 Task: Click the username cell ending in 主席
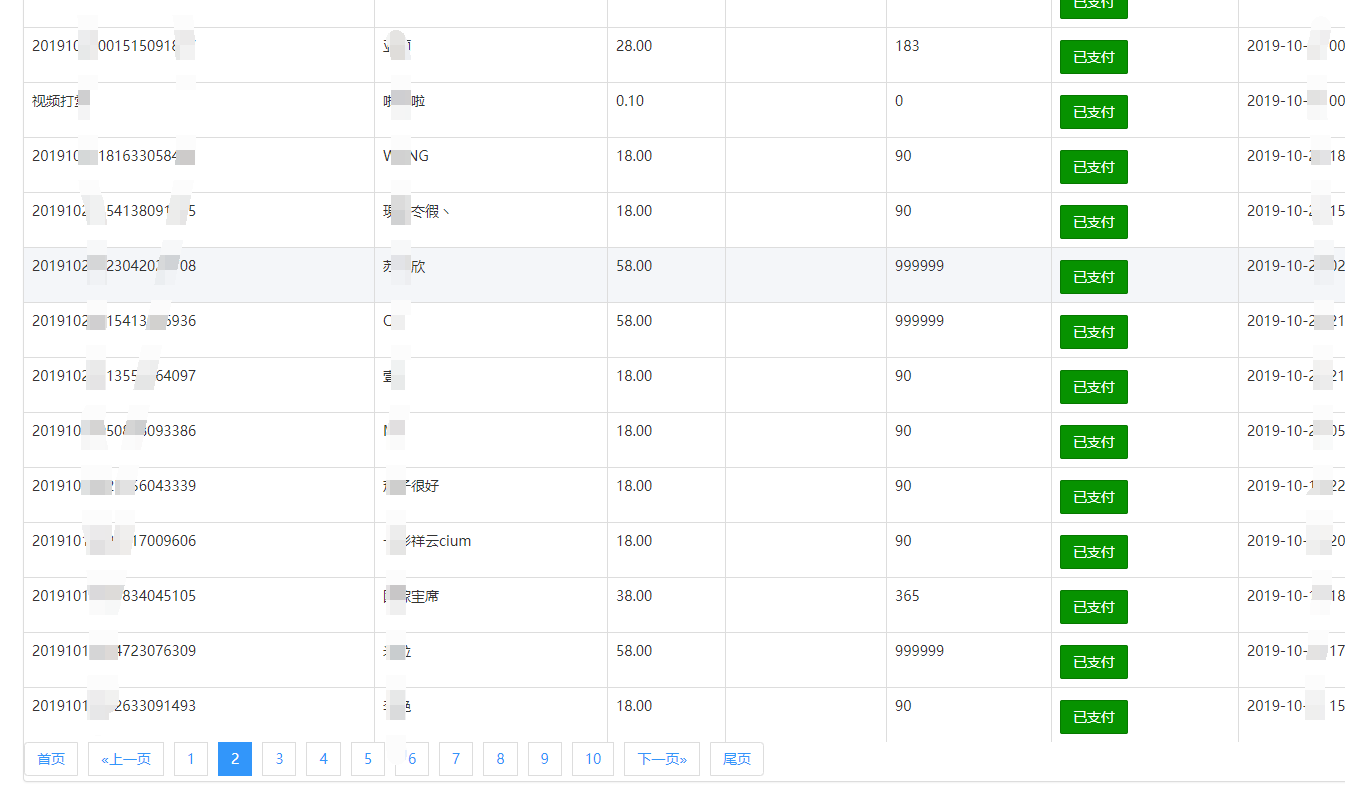[491, 605]
